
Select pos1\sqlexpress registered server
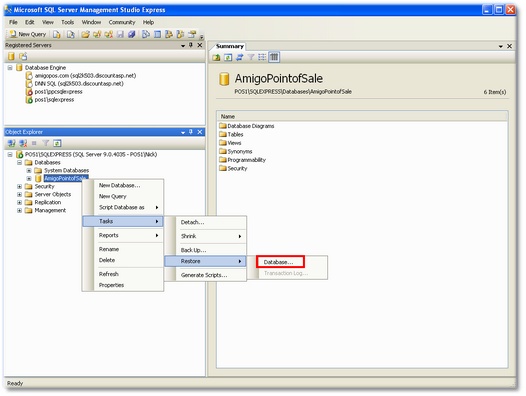click(54, 100)
